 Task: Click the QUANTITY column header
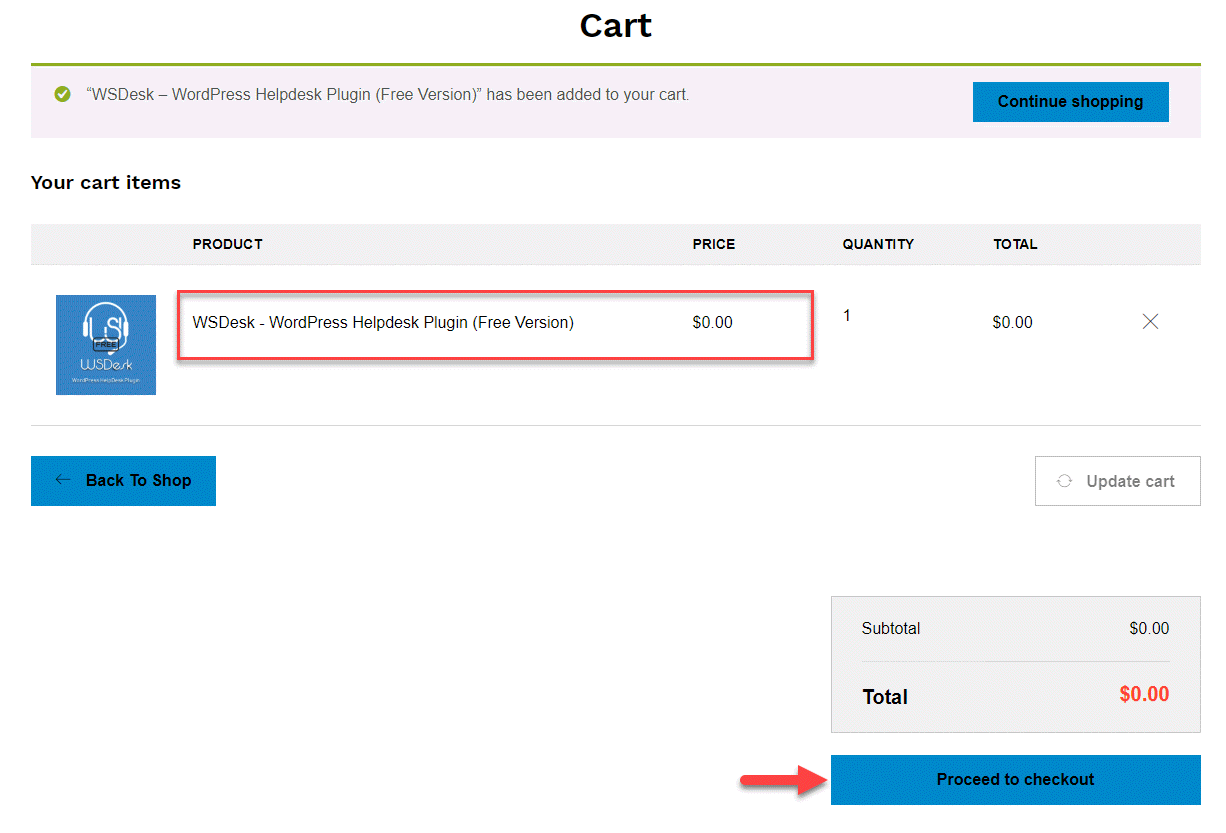coord(878,244)
